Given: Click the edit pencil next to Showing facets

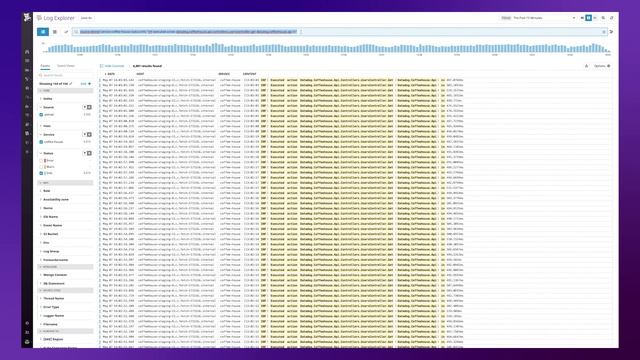Looking at the screenshot, I should point(71,84).
